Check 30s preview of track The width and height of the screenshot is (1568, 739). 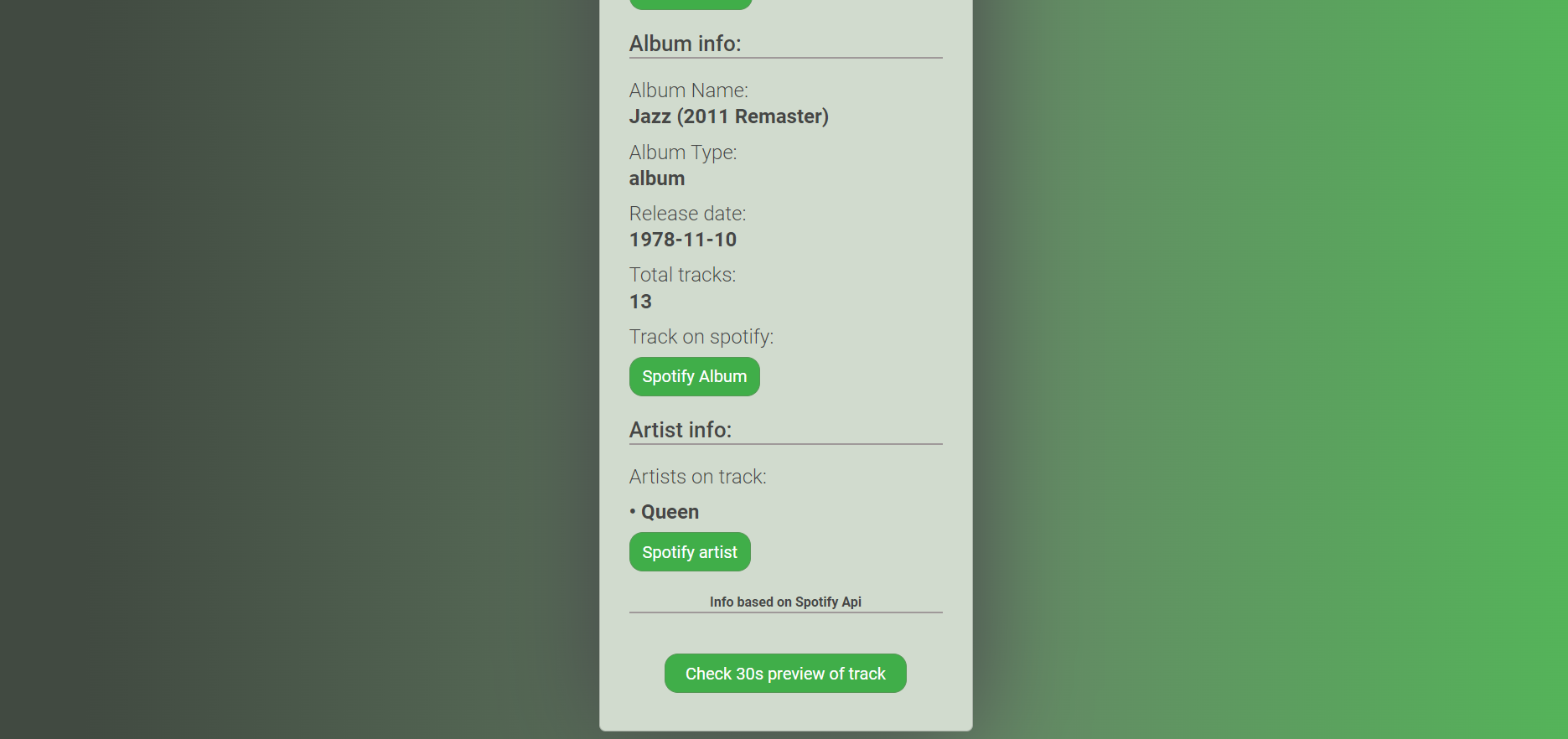[x=784, y=673]
